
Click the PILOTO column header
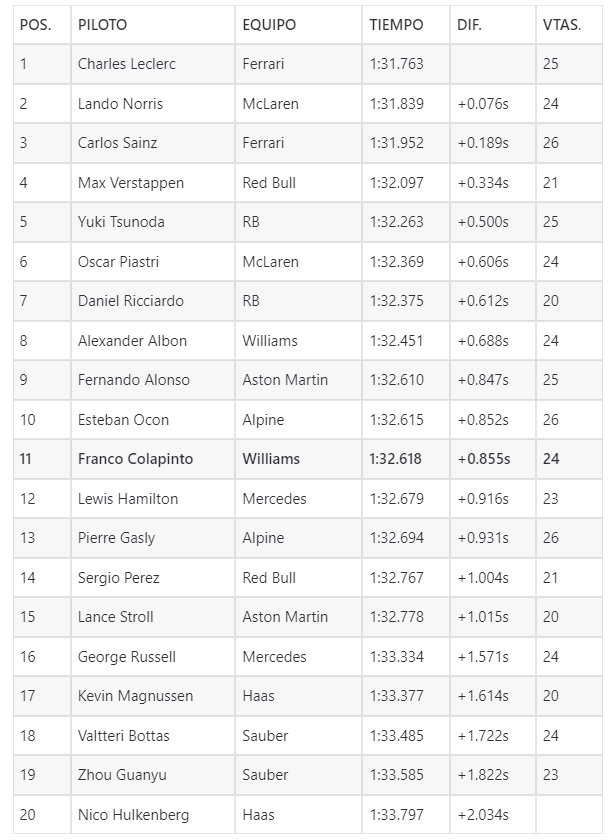[153, 25]
